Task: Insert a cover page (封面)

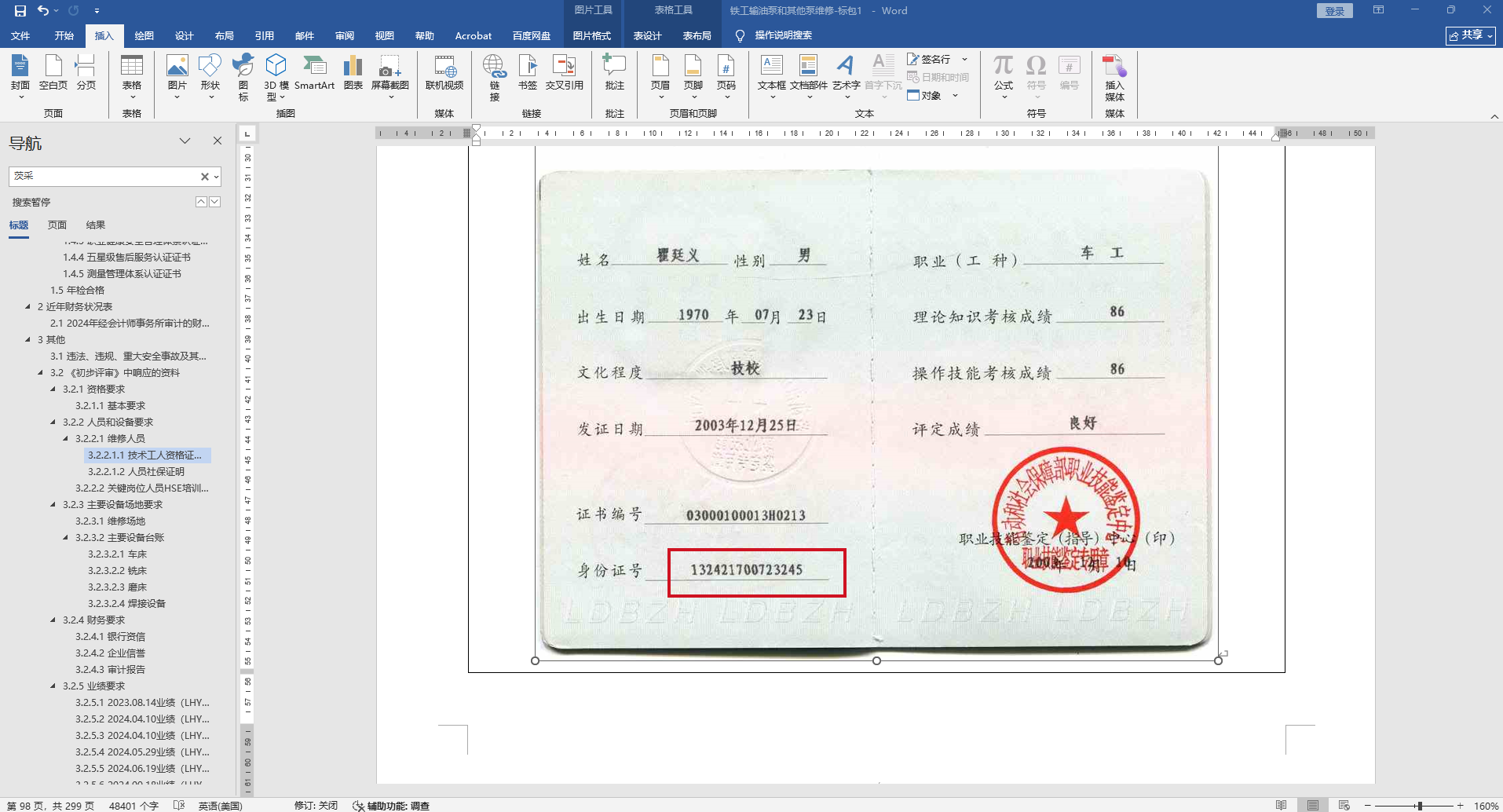Action: pos(20,76)
